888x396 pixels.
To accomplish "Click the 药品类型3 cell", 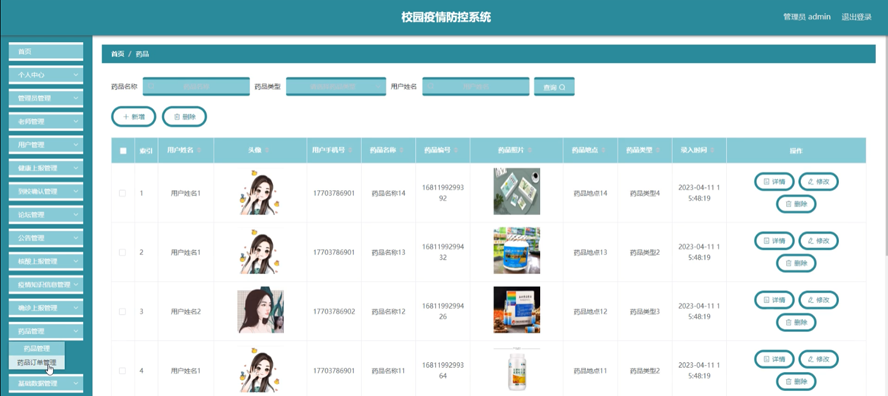I will (x=644, y=312).
